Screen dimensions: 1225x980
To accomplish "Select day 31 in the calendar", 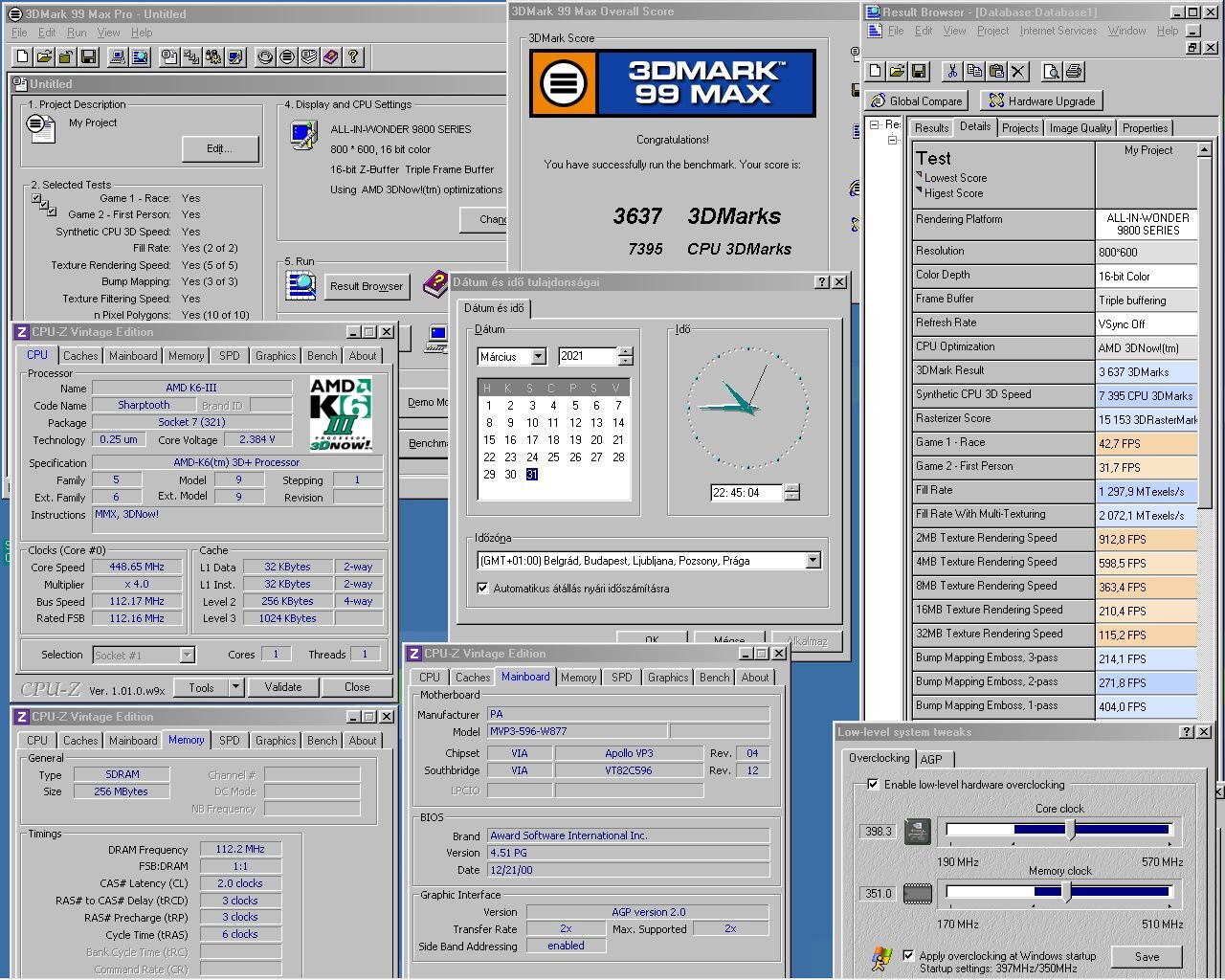I will click(531, 474).
